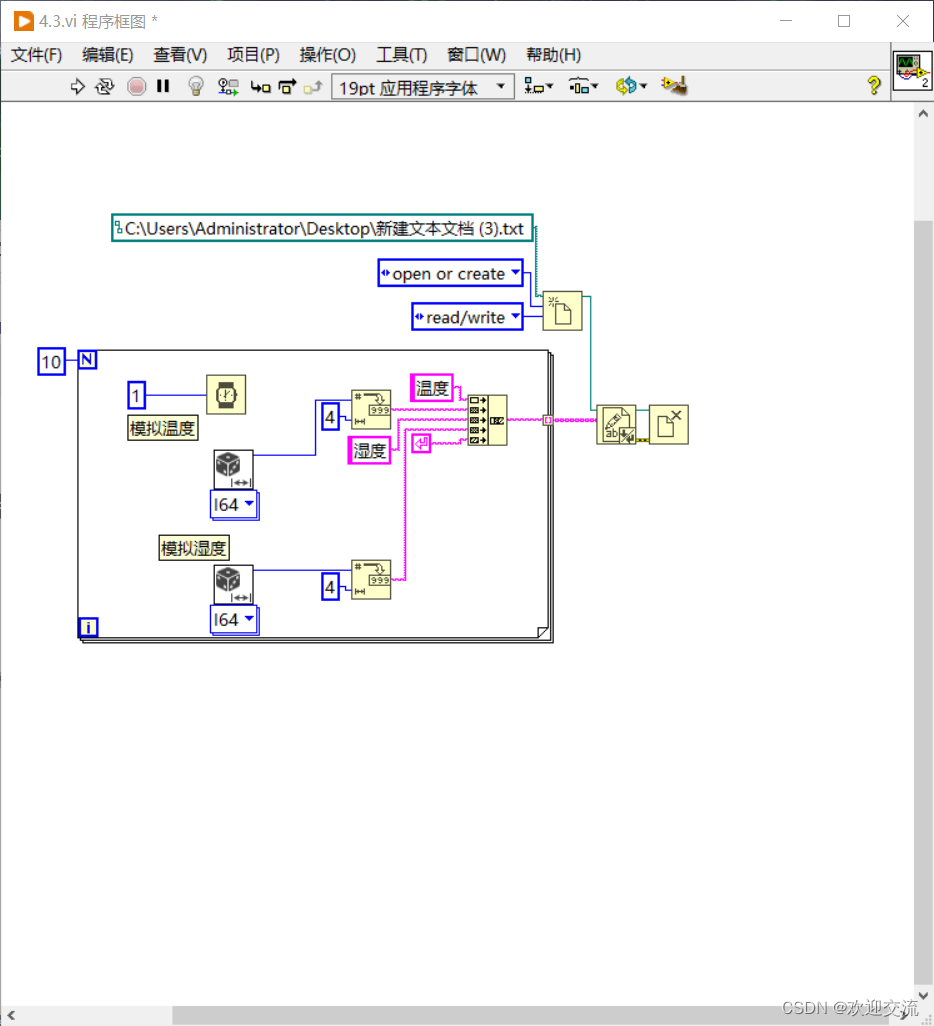Click the Clean Up Diagram toolbar icon

pyautogui.click(x=674, y=86)
